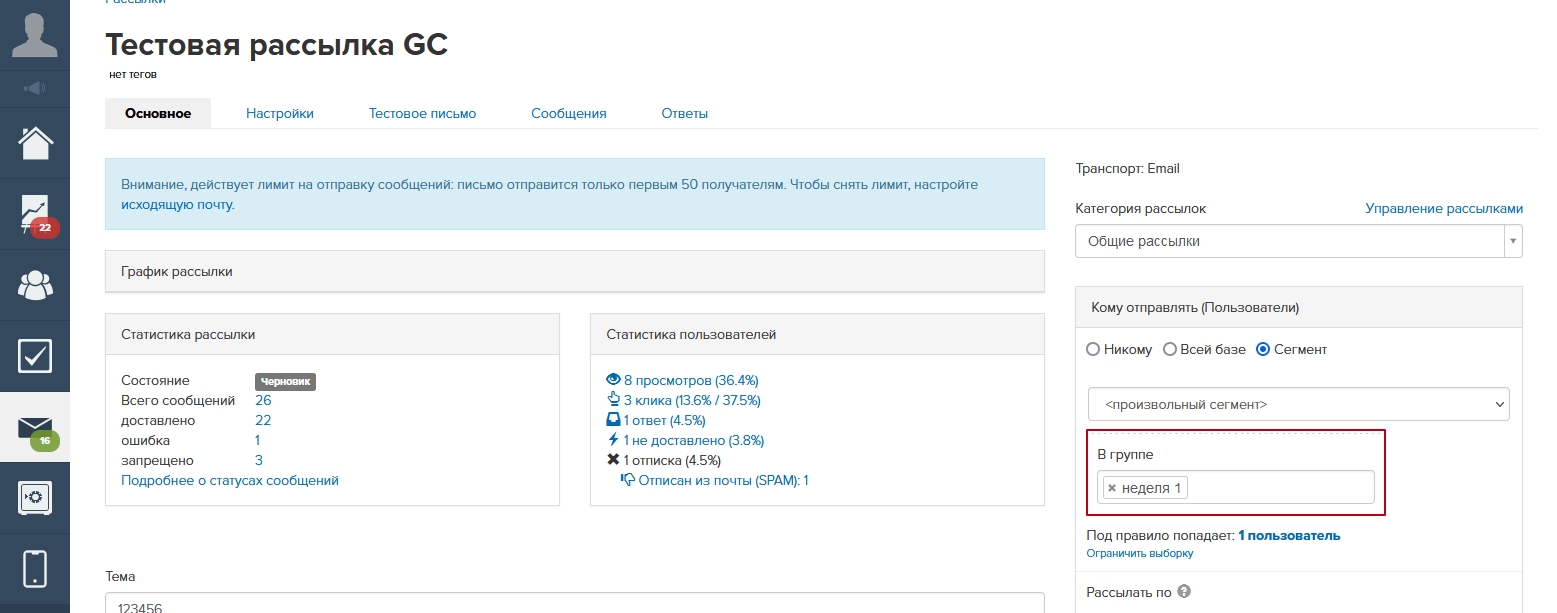Viewport: 1557px width, 613px height.
Task: Open the safe icon in sidebar
Action: point(34,498)
